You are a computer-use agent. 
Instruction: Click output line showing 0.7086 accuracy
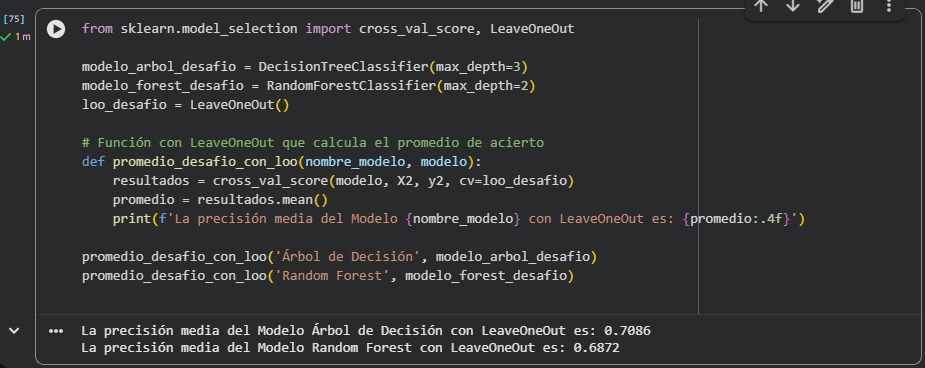tap(366, 331)
